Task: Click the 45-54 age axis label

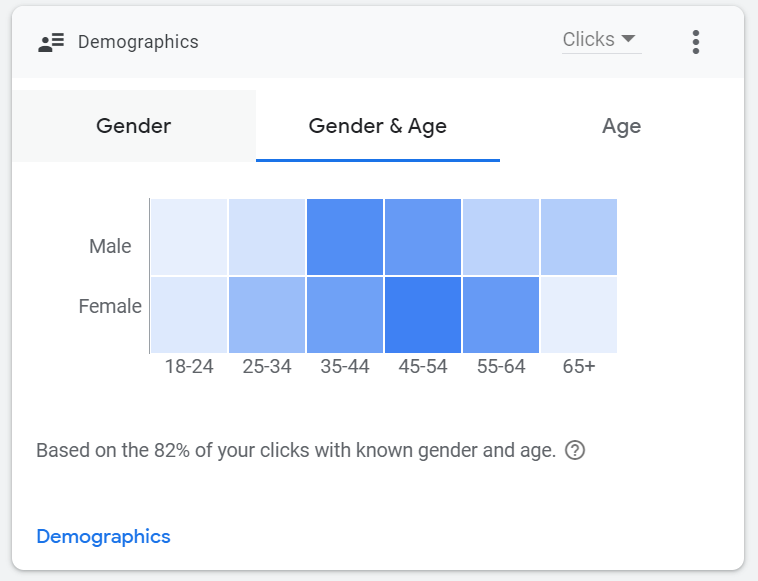Action: coord(423,367)
